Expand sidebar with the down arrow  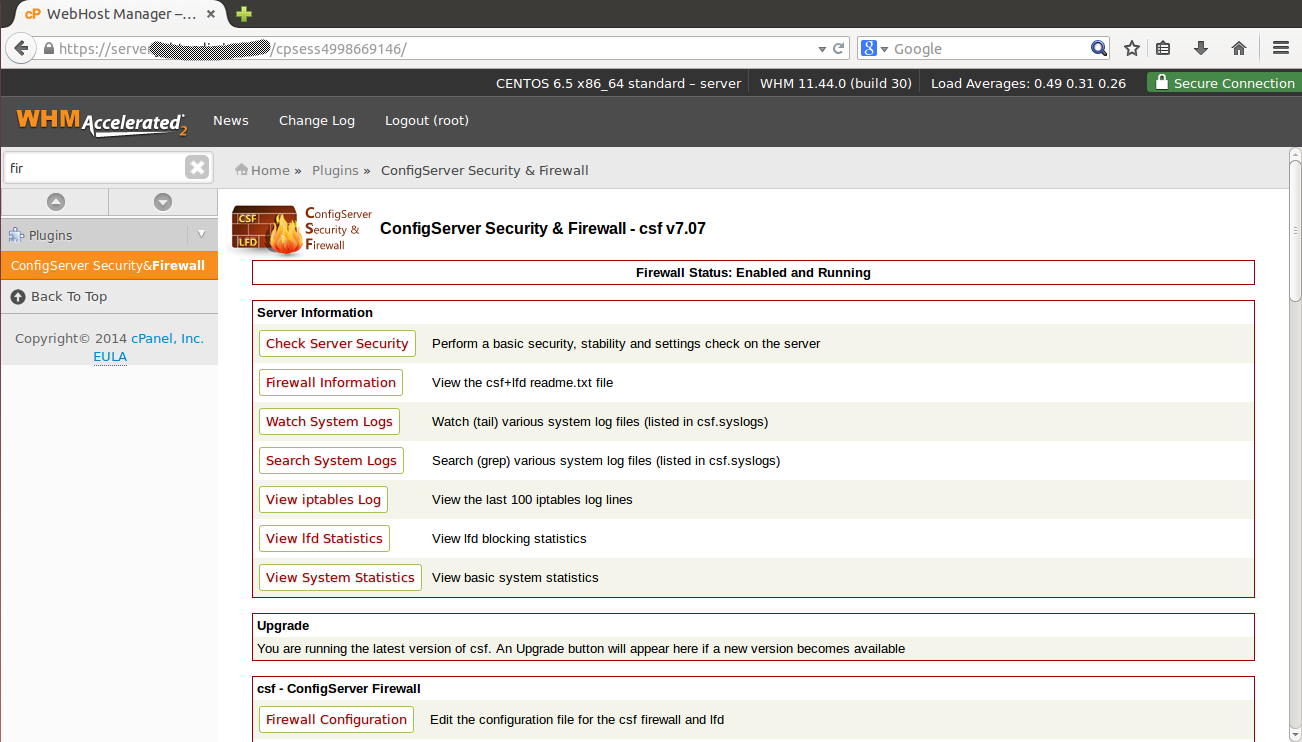pyautogui.click(x=163, y=202)
